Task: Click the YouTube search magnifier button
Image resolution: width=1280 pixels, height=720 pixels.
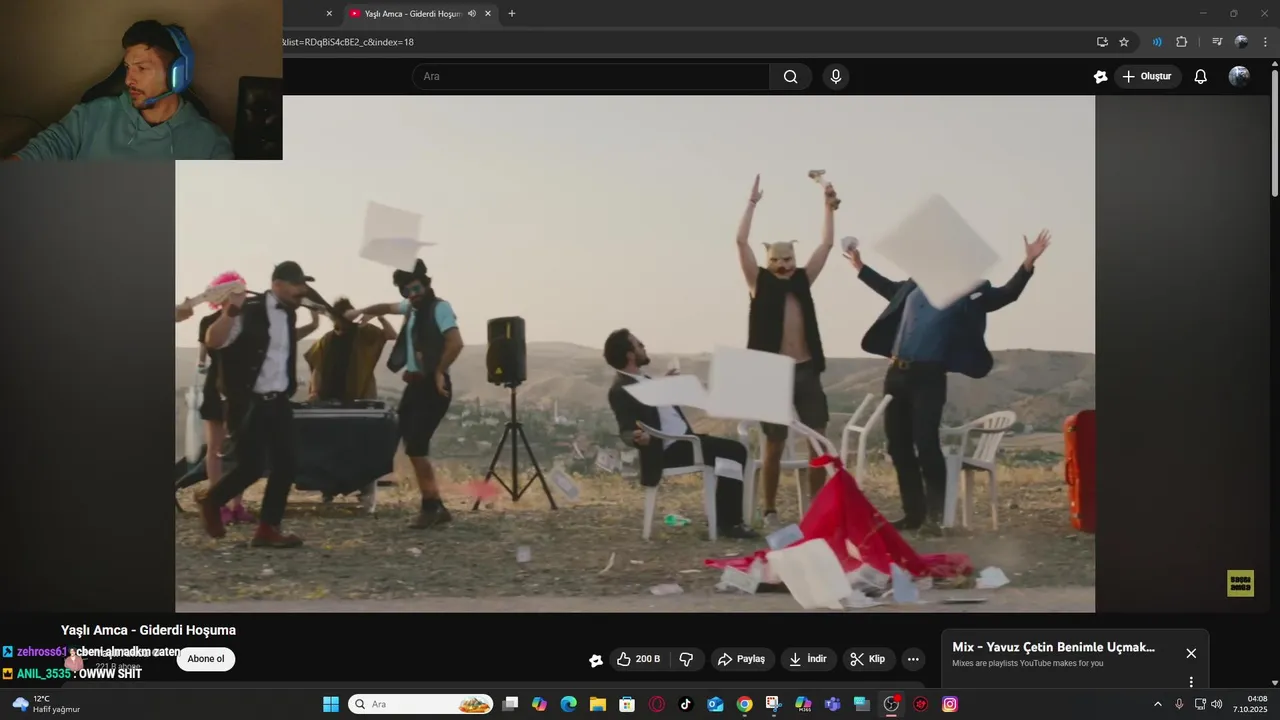Action: click(790, 77)
